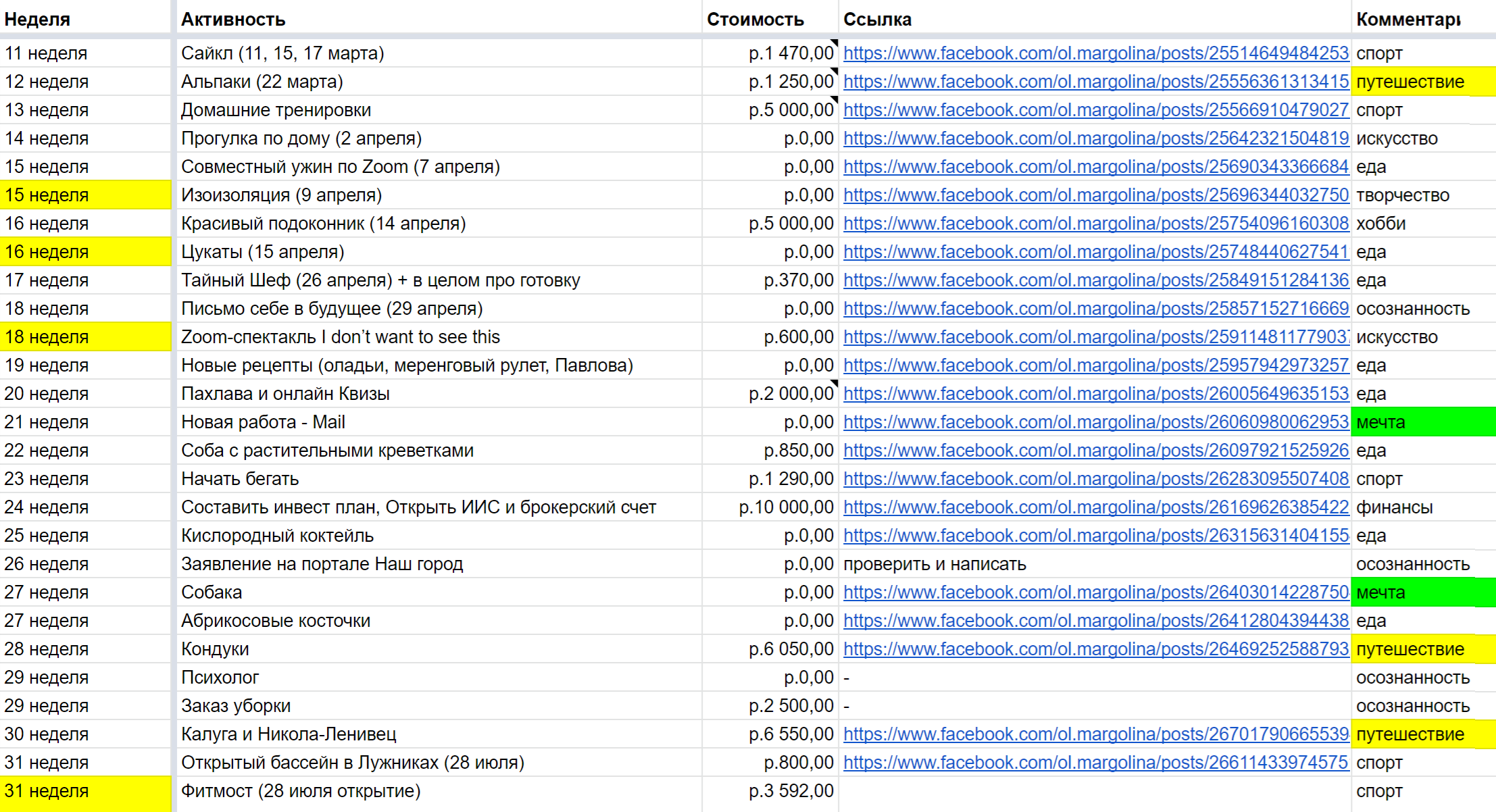1496x812 pixels.
Task: Select cost cell р.850,00
Action: tap(770, 450)
